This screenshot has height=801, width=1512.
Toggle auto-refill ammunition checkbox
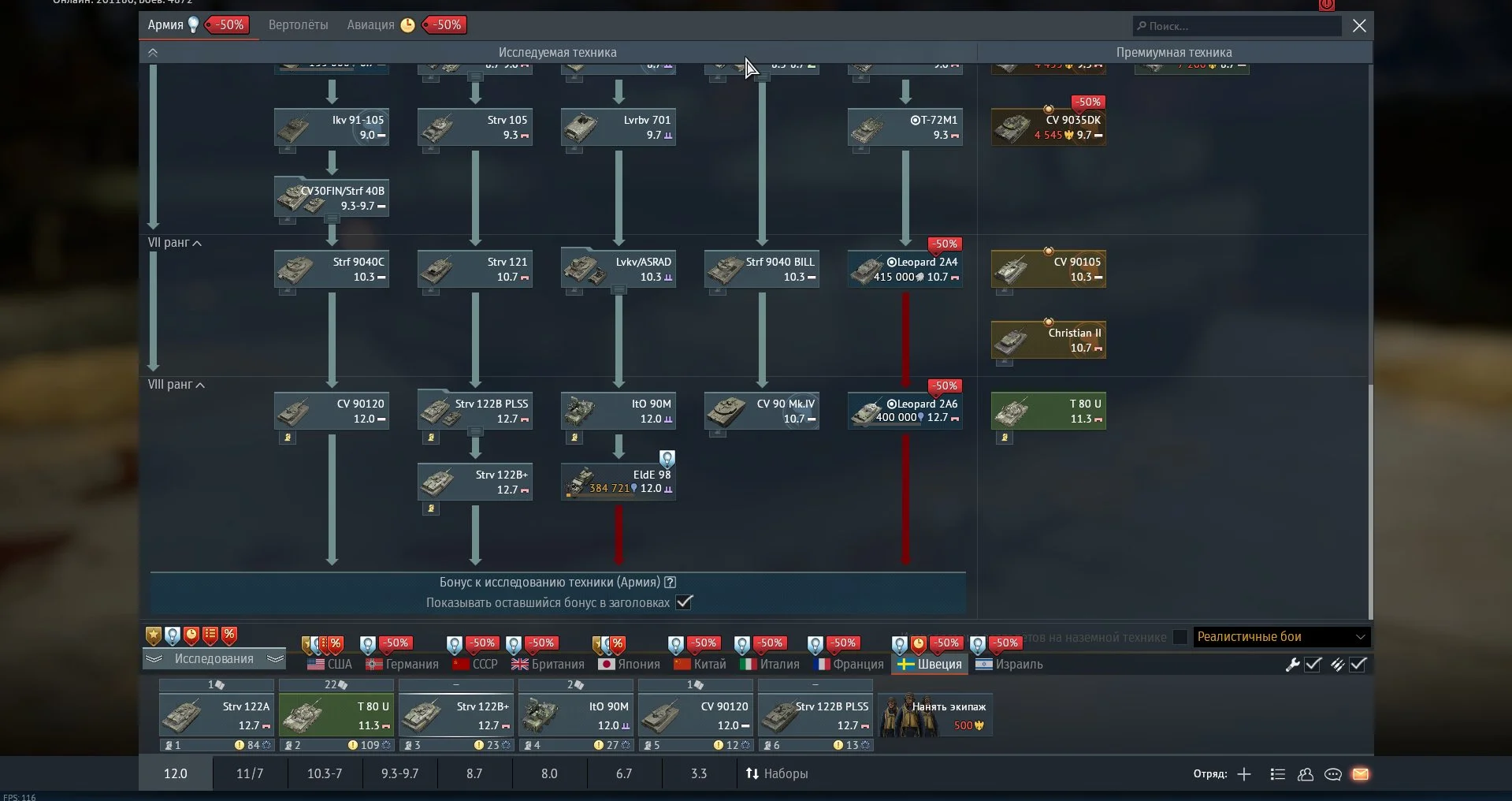(1358, 665)
